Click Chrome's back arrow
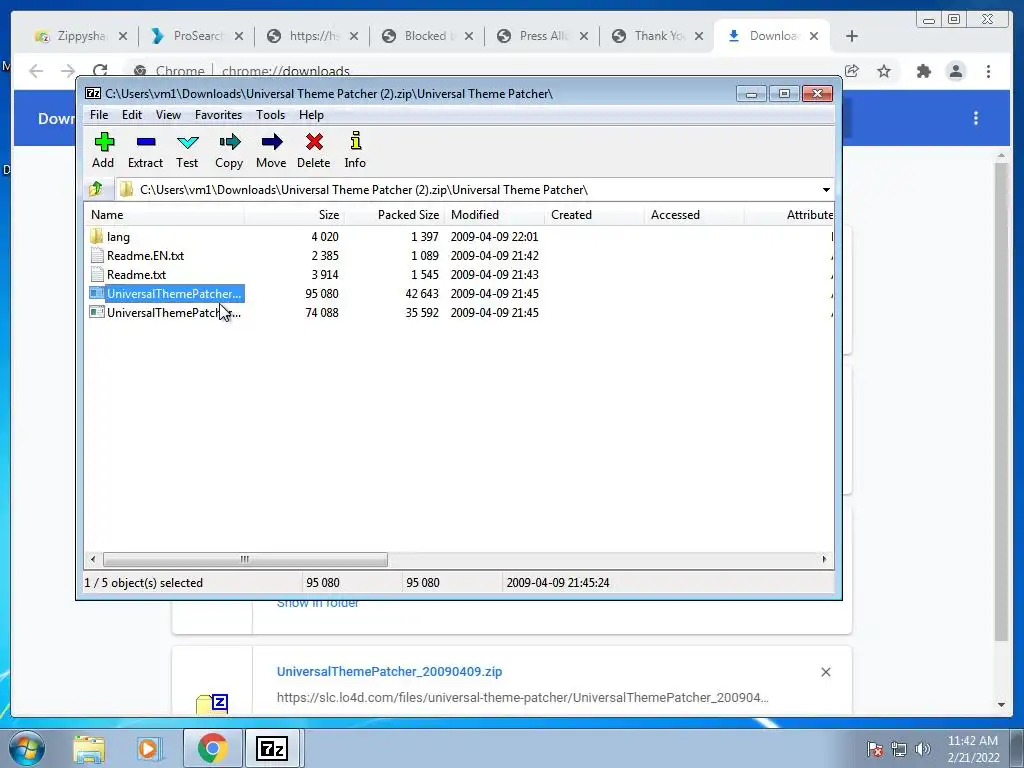Screen dimensions: 1024x768 tap(36, 71)
